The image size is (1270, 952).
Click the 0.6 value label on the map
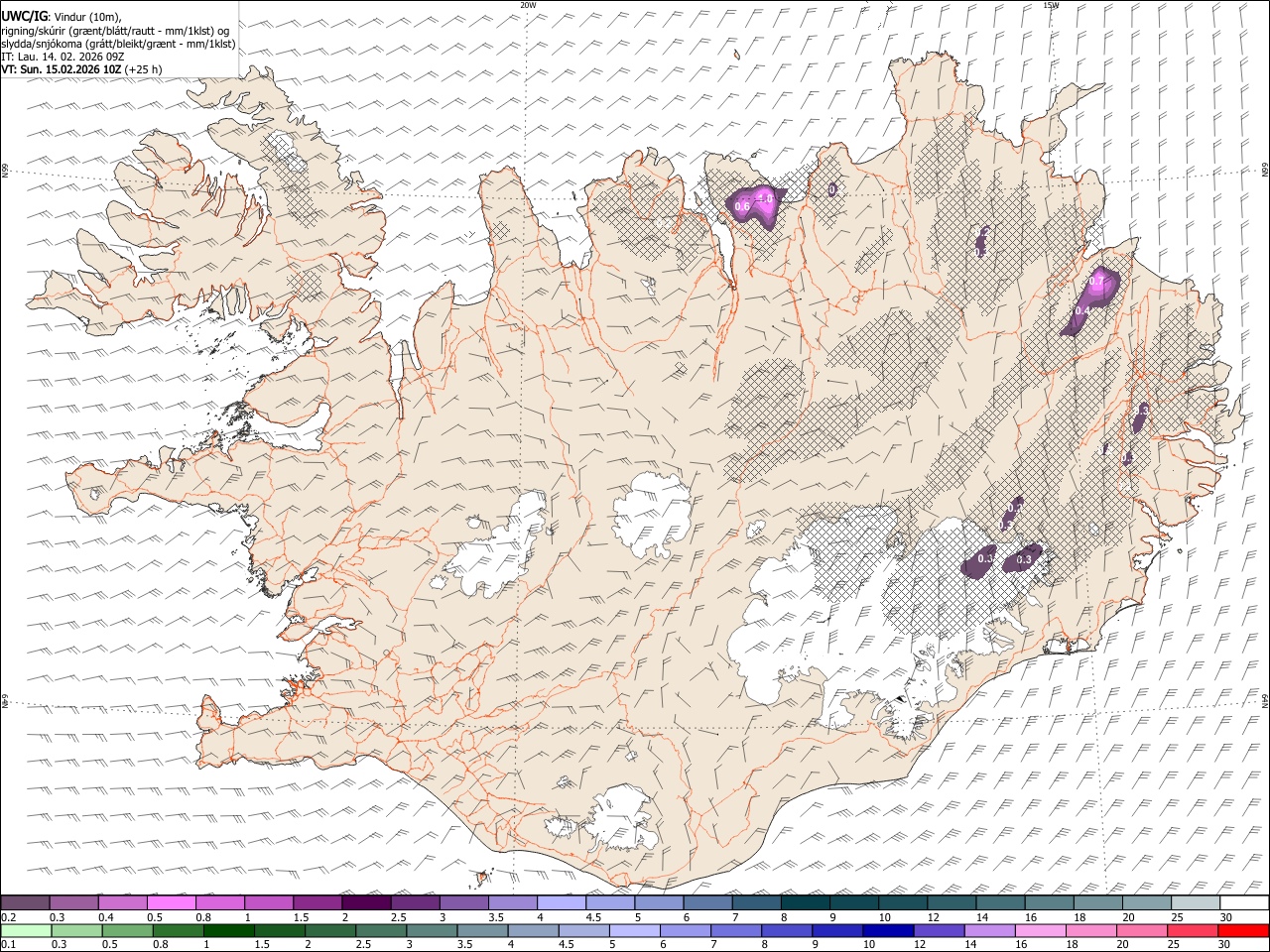point(742,206)
